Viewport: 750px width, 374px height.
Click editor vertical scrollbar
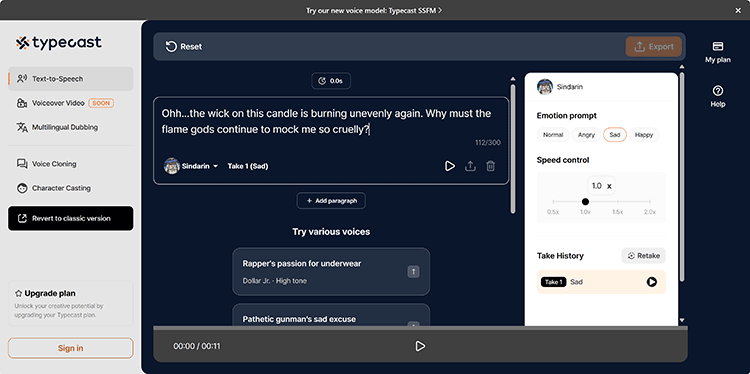click(x=513, y=148)
